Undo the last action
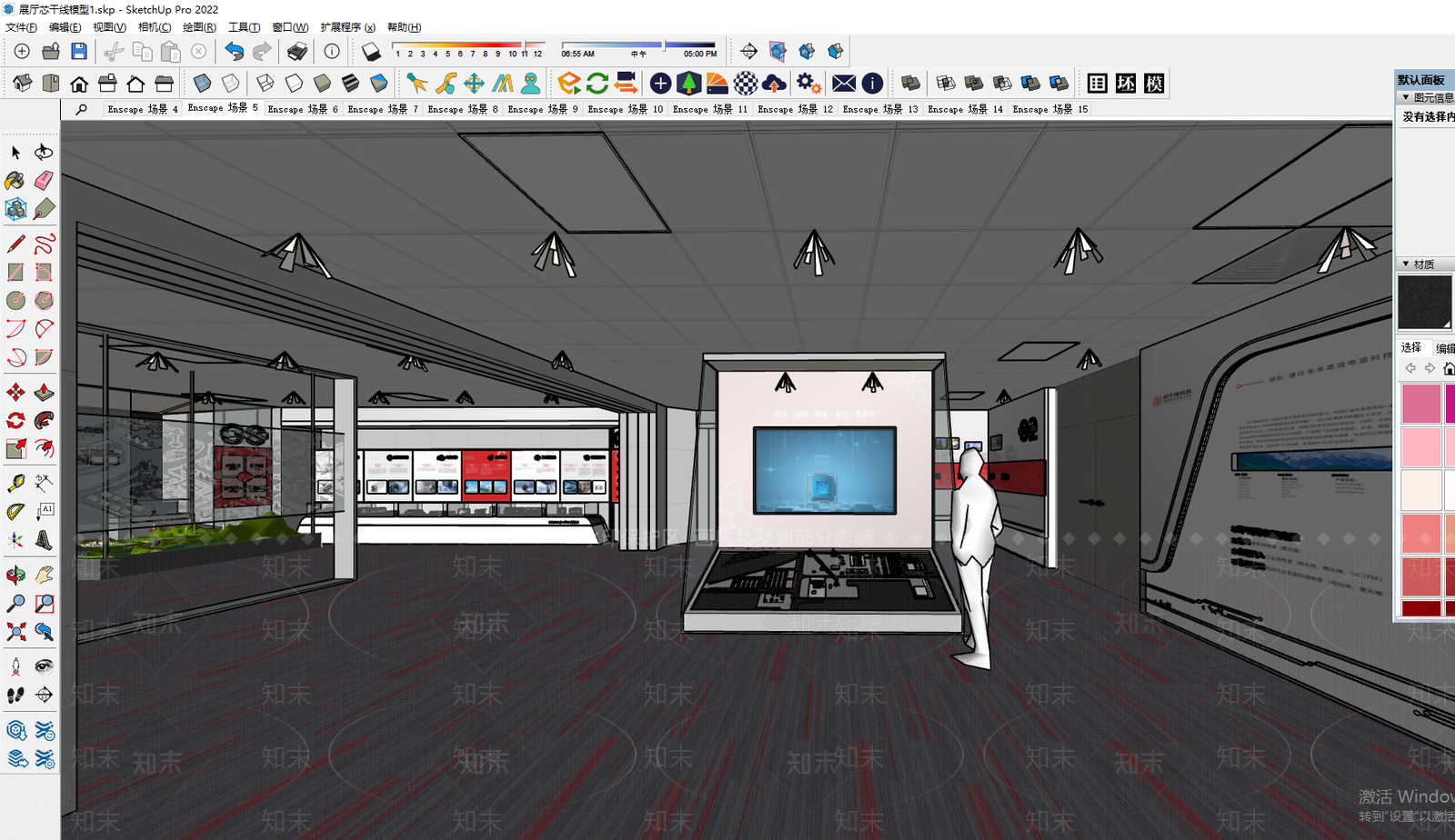 pos(235,52)
